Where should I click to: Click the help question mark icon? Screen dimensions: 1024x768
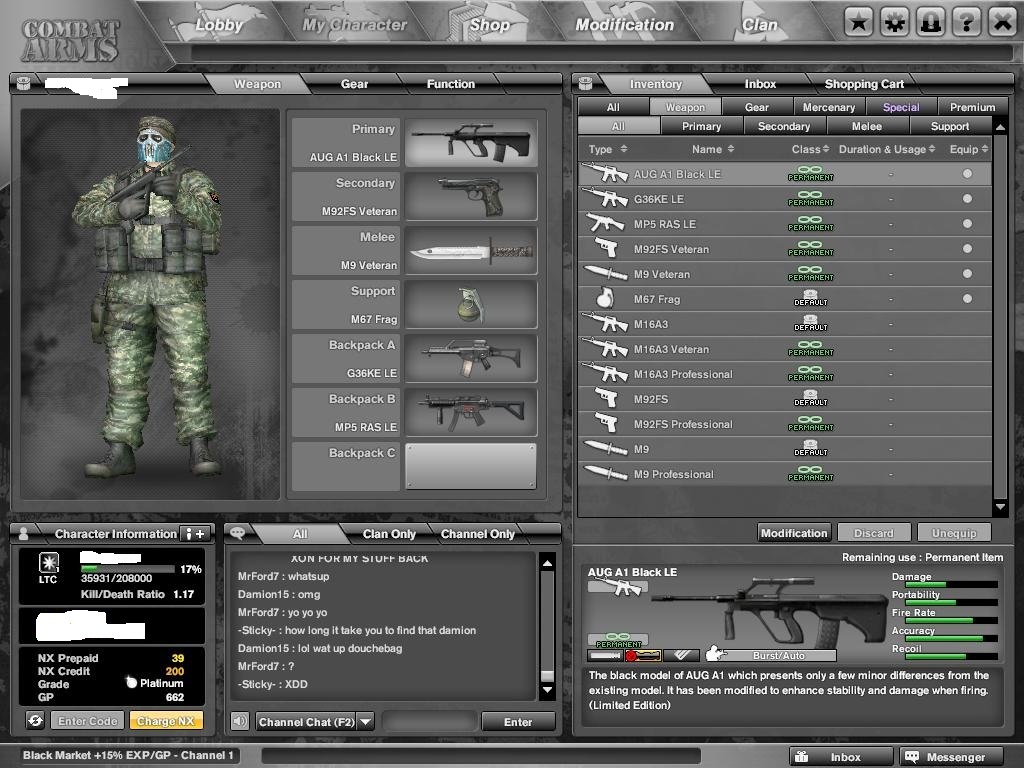[967, 24]
